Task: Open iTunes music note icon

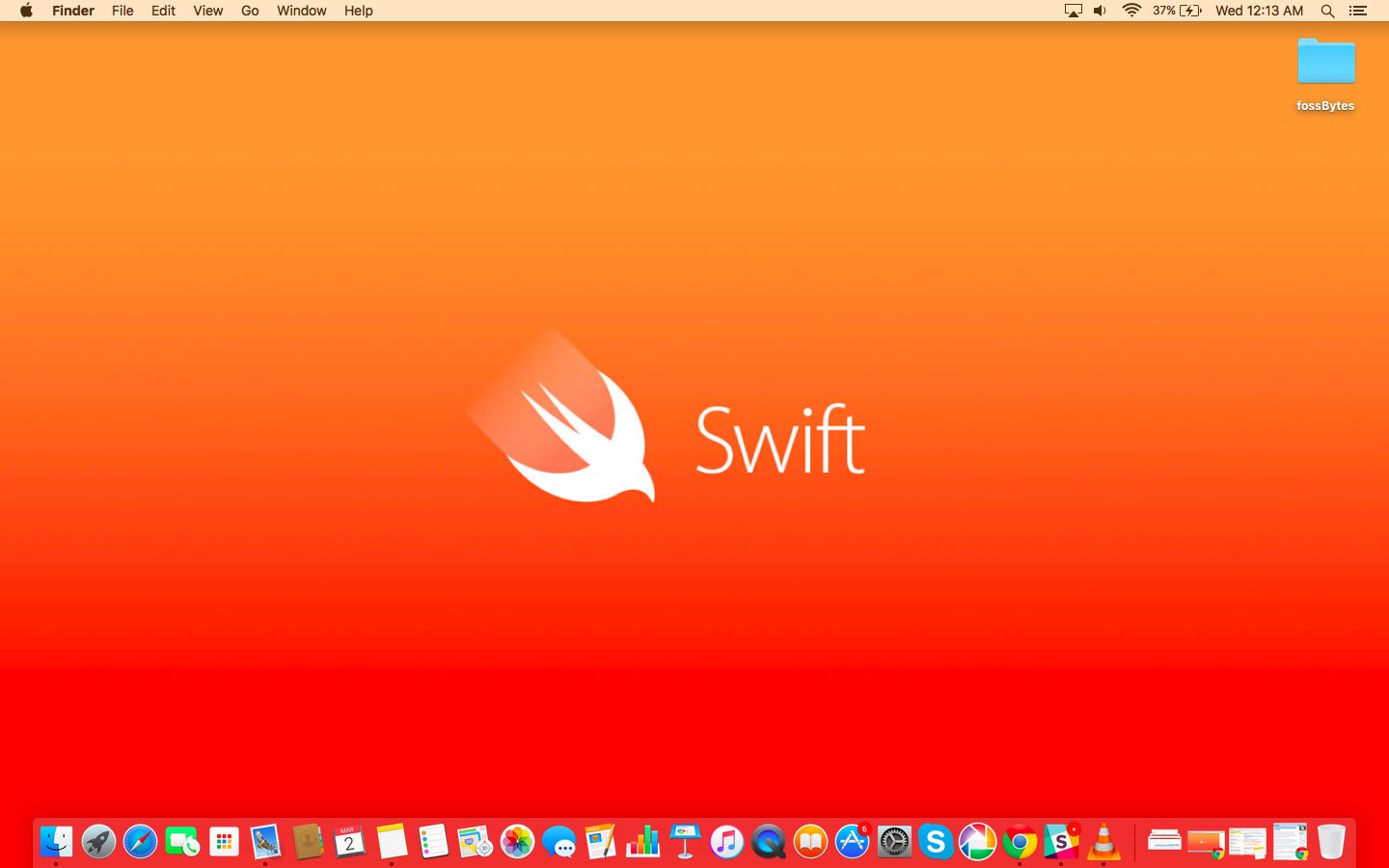Action: [x=726, y=842]
